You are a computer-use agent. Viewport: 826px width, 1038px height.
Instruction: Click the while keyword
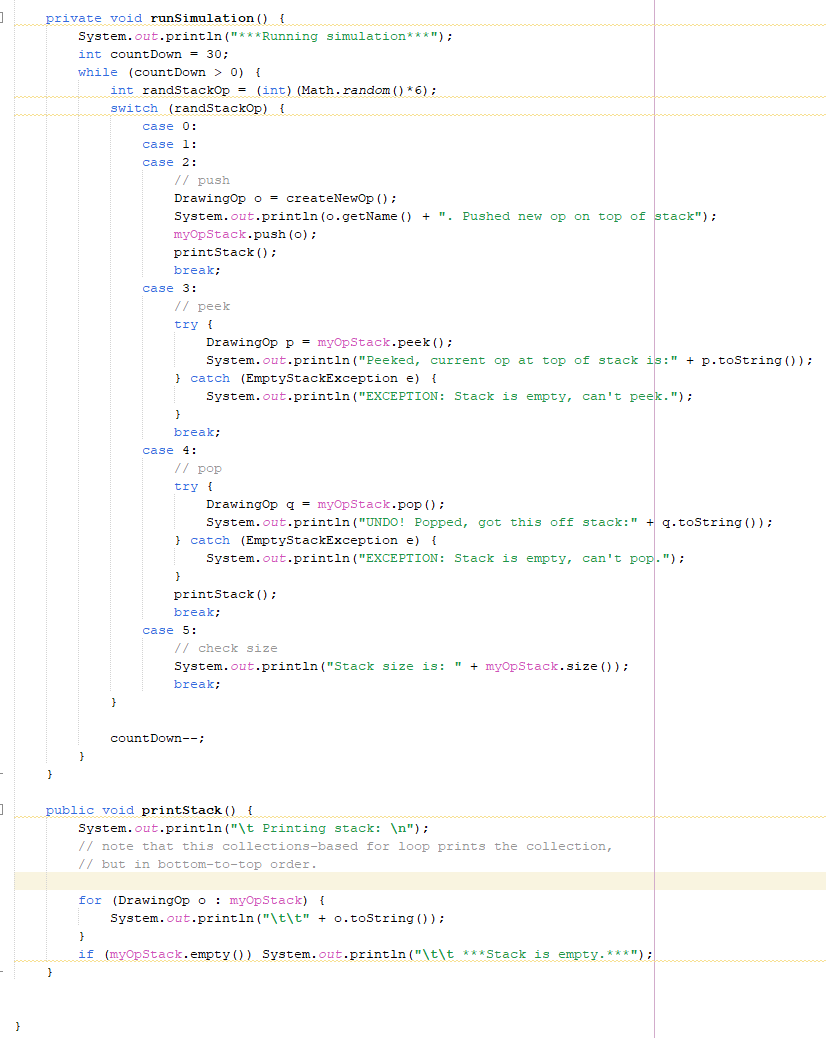(x=98, y=72)
